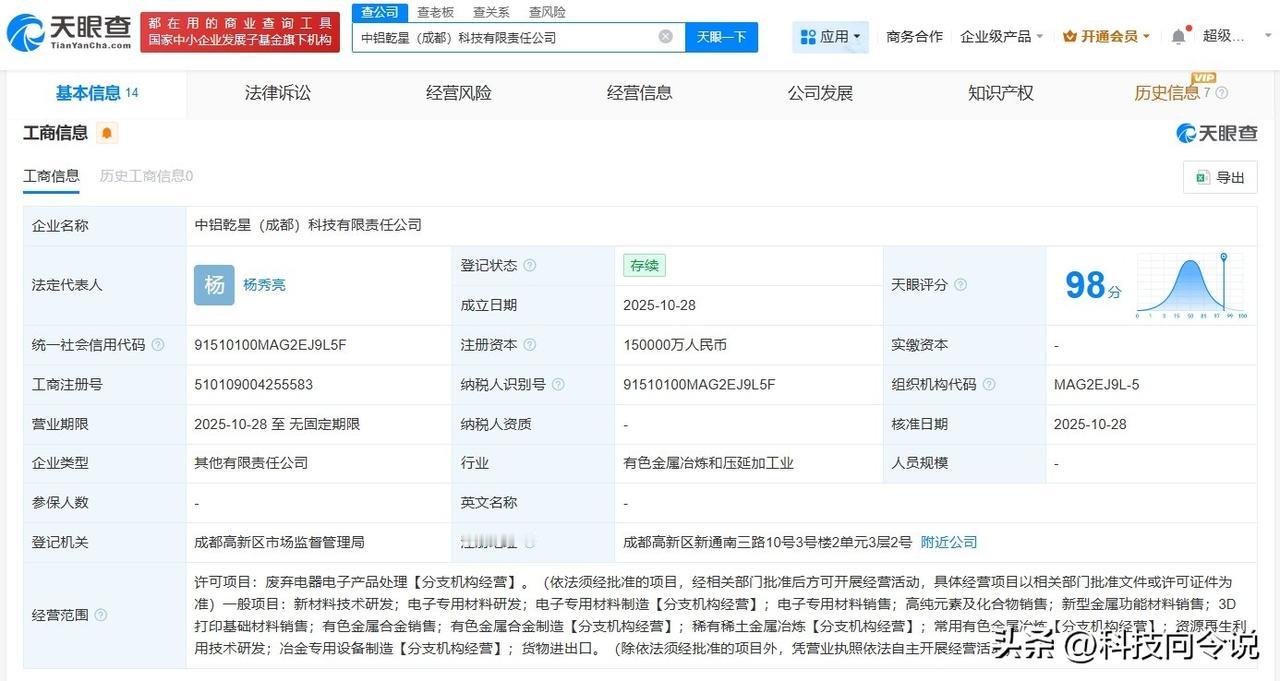Image resolution: width=1280 pixels, height=681 pixels.
Task: Expand the 开通会员 dropdown arrow
Action: (x=1146, y=37)
